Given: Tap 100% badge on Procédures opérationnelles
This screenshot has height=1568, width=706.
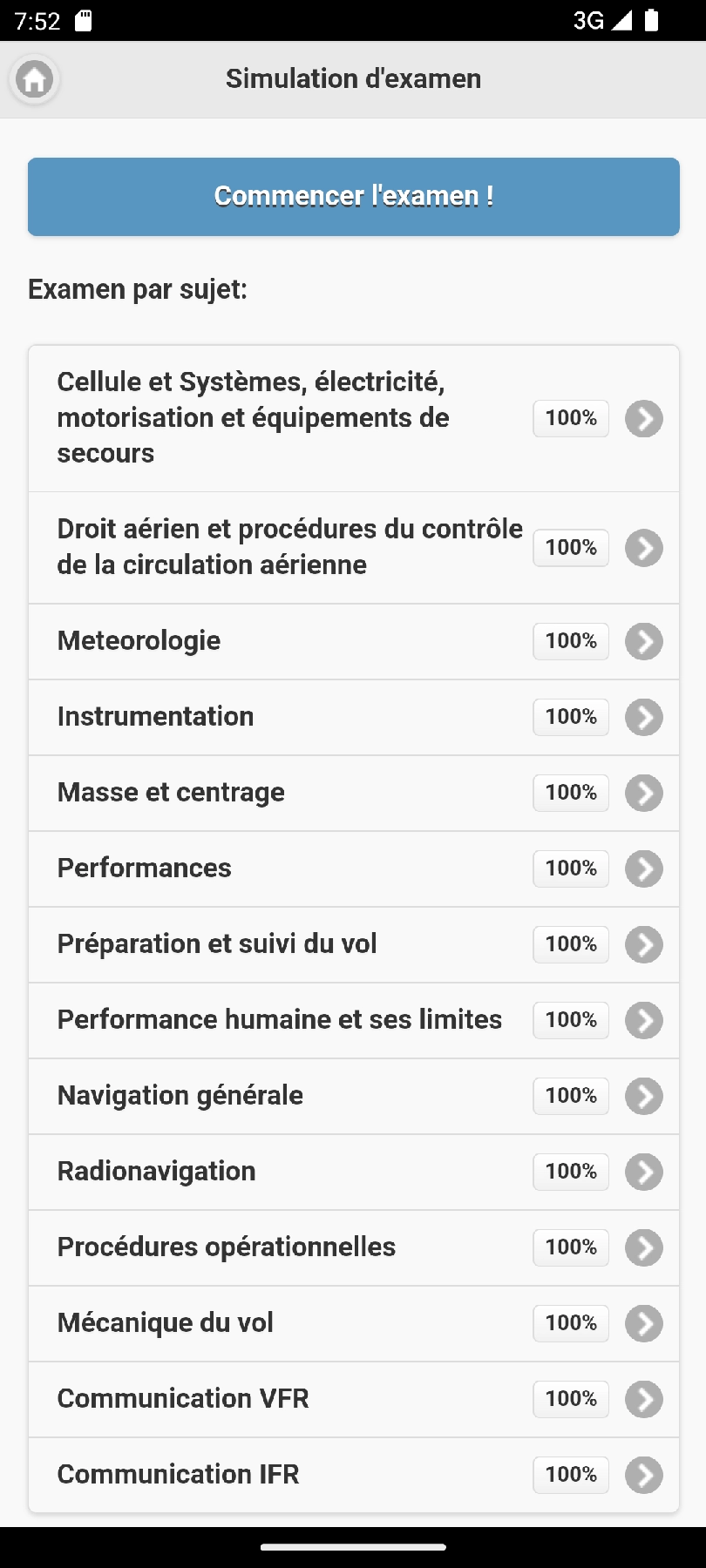Looking at the screenshot, I should (x=571, y=1247).
